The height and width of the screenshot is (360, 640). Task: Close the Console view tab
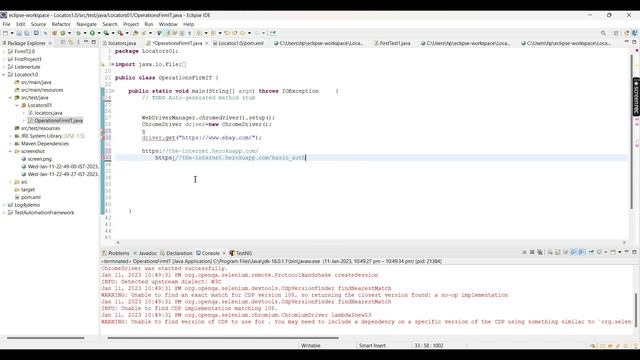pyautogui.click(x=224, y=253)
